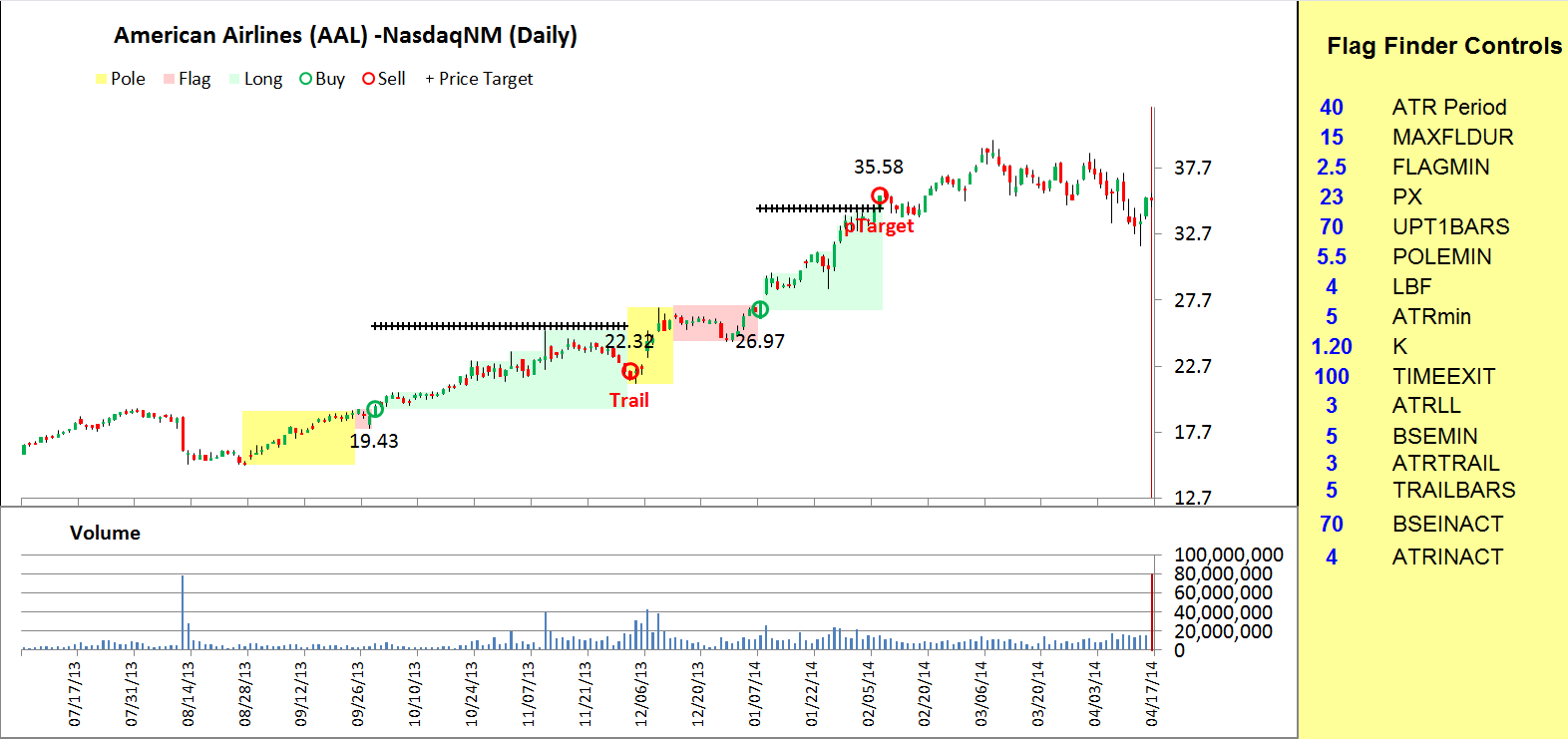
Task: Click the POLEMIN label
Action: pos(1442,256)
